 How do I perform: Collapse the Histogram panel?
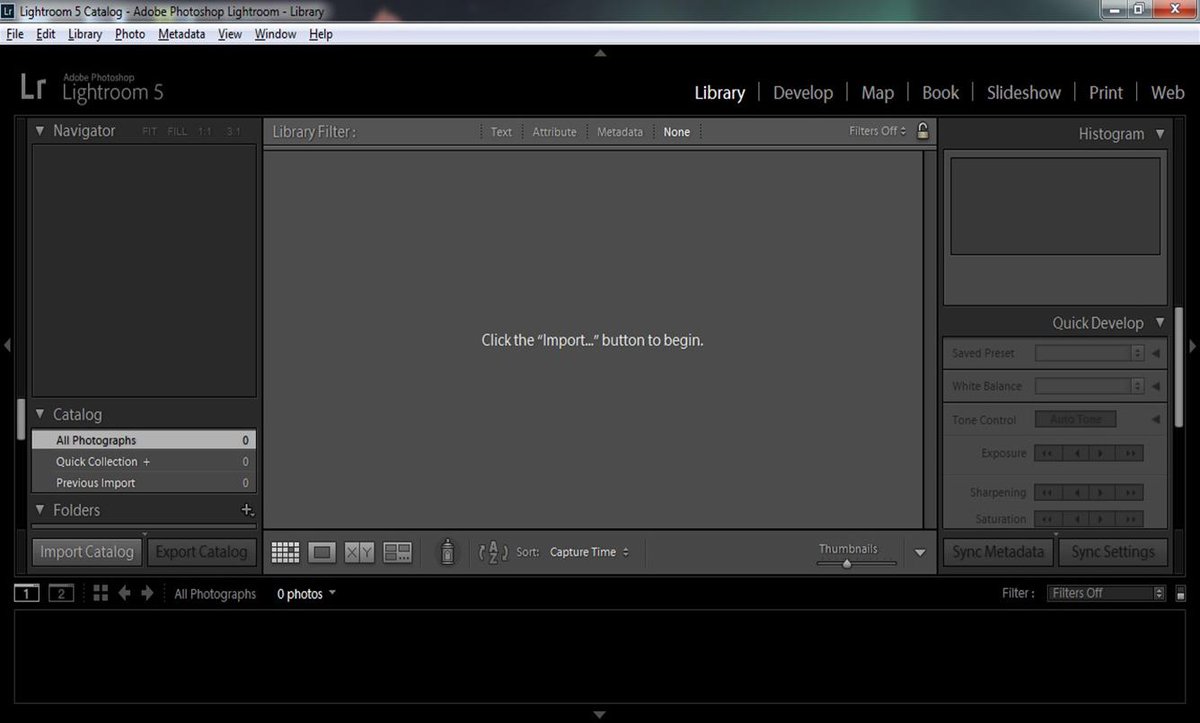point(1160,133)
